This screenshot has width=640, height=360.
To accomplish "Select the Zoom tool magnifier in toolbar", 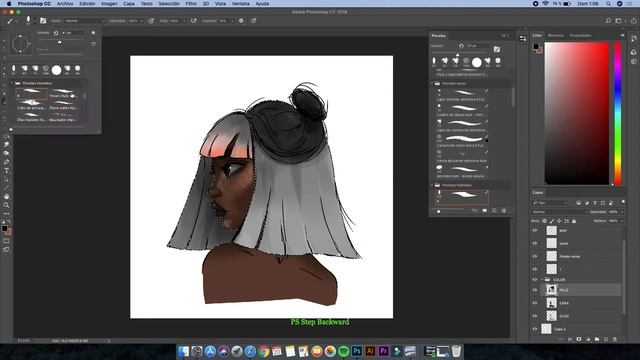I will click(x=7, y=205).
